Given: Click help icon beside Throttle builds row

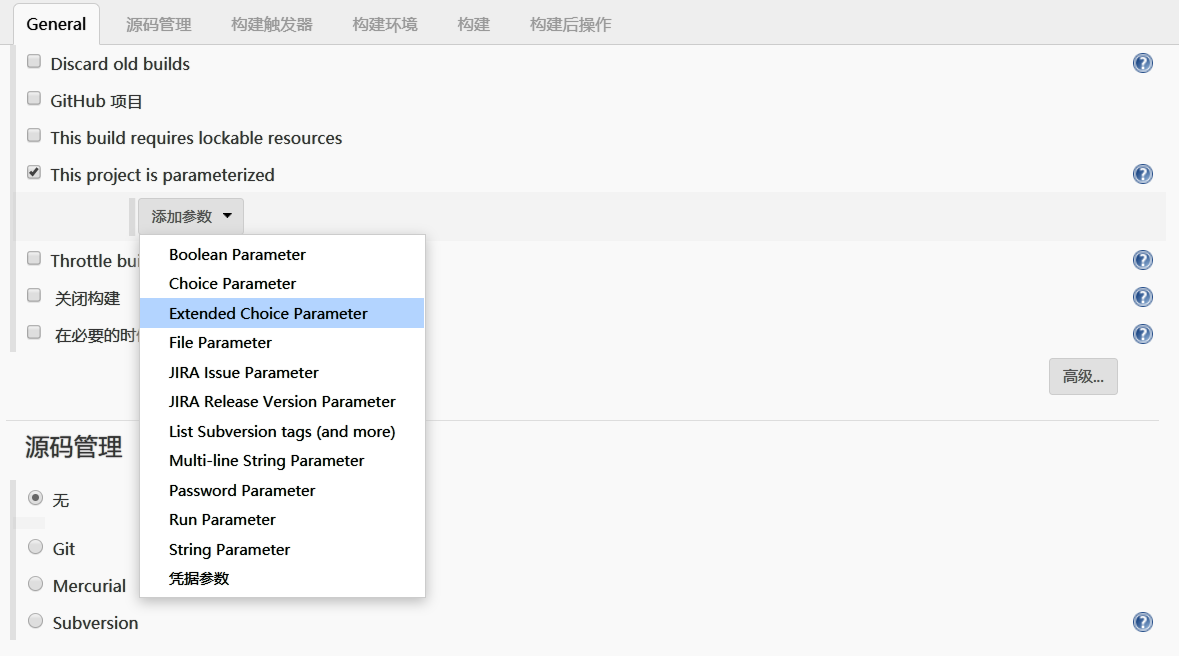Looking at the screenshot, I should pos(1143,260).
